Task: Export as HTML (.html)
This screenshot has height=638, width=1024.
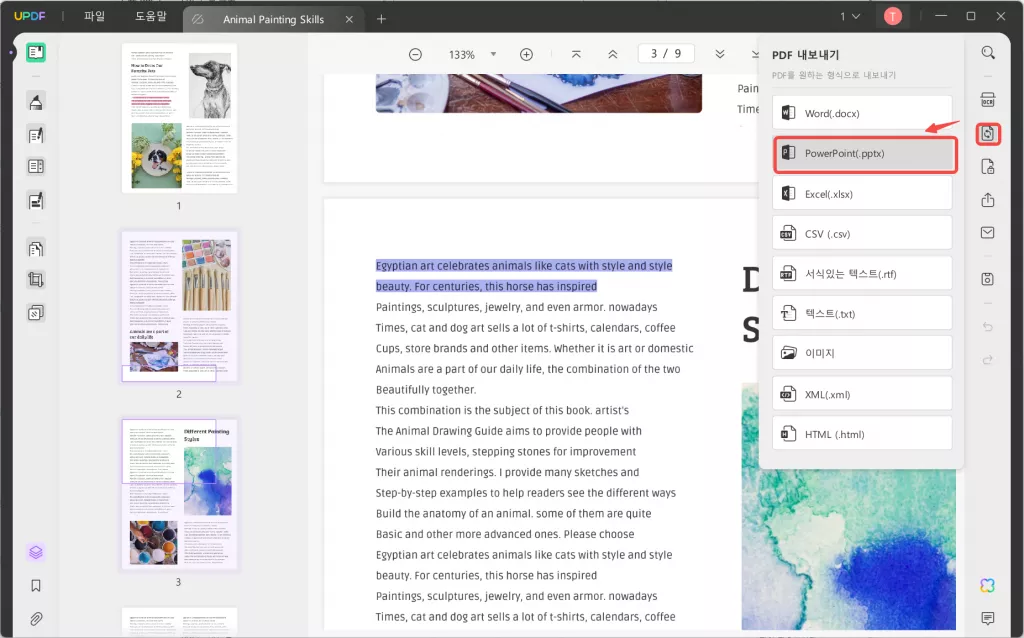Action: (862, 434)
